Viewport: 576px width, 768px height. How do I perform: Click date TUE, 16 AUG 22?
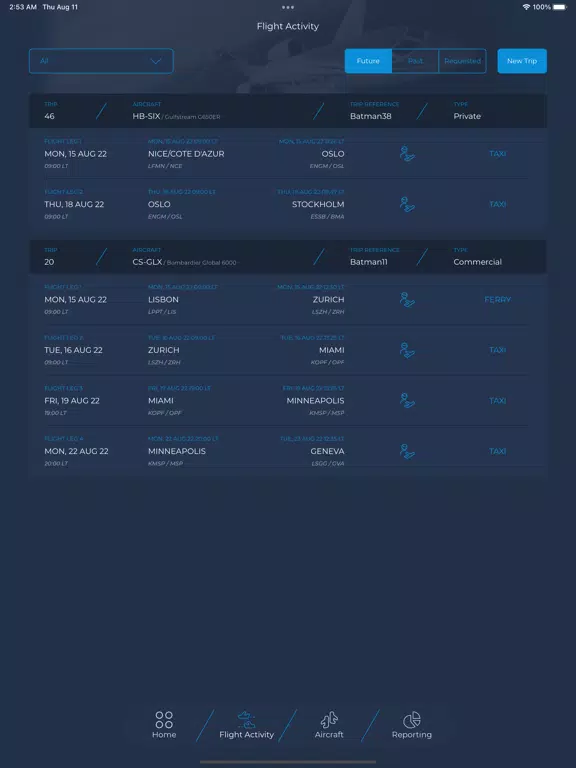coord(73,350)
